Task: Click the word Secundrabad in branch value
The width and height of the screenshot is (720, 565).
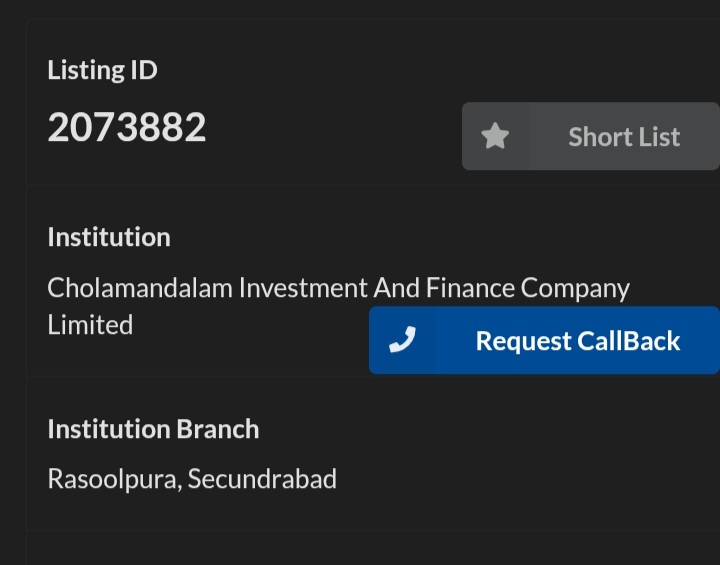Action: click(262, 479)
